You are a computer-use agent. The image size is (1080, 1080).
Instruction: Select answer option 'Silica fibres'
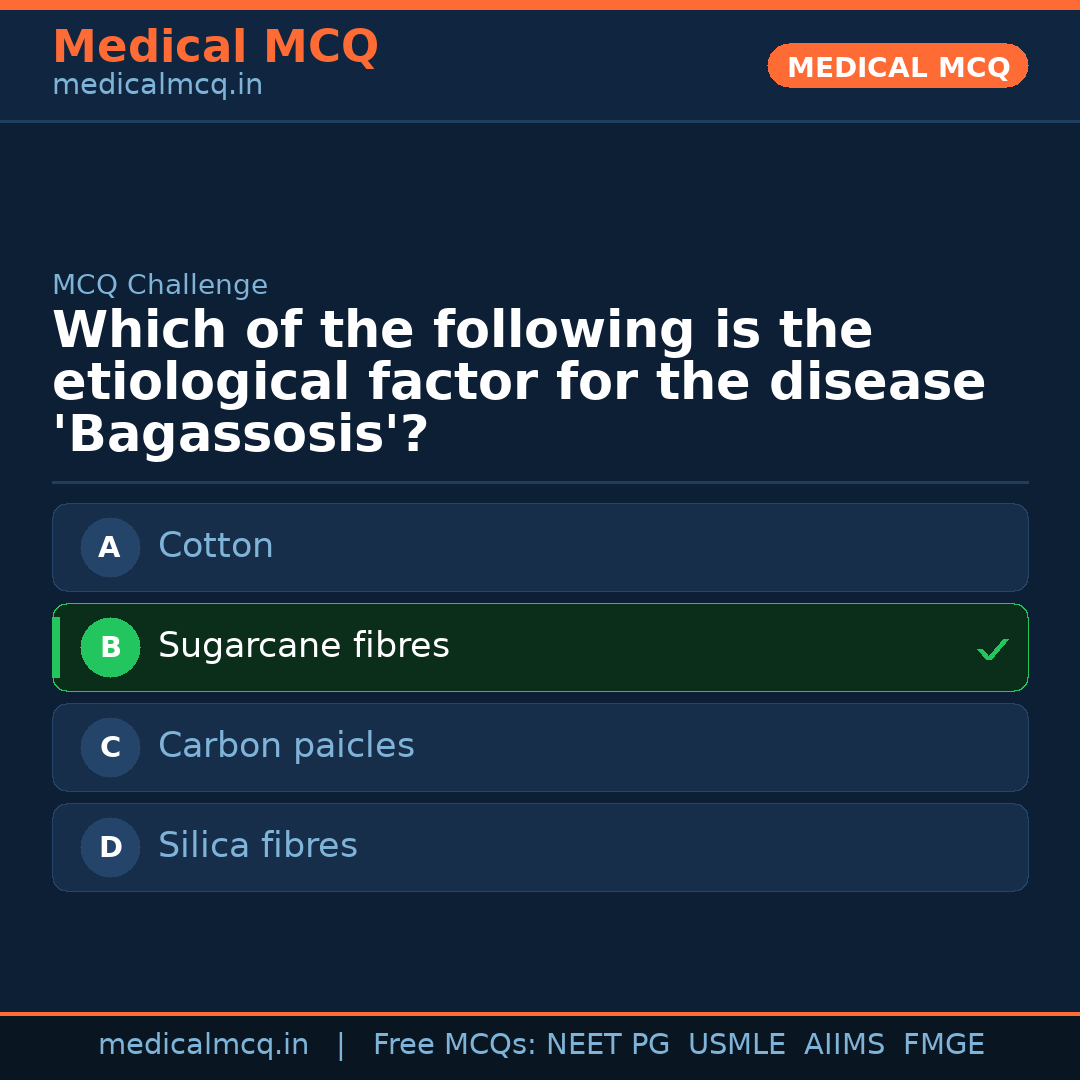540,847
